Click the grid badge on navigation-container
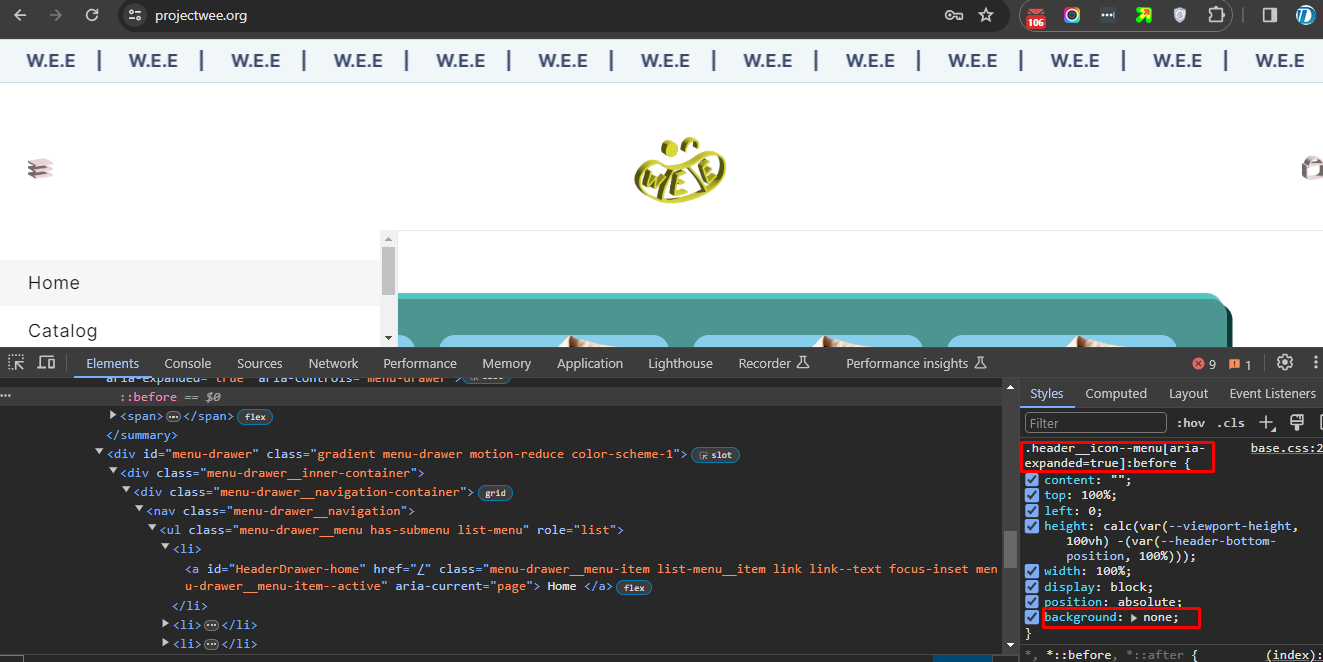This screenshot has height=662, width=1323. 494,492
